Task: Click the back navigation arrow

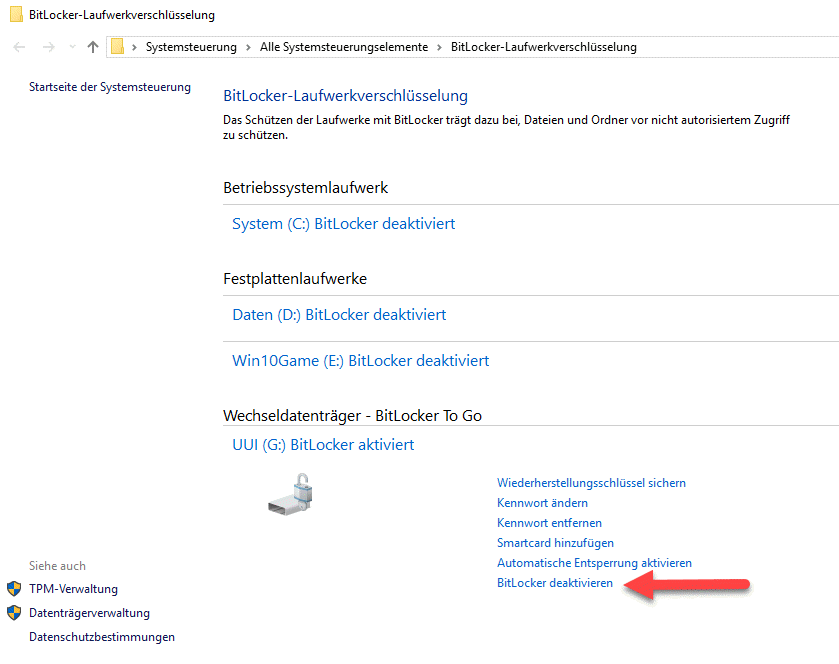Action: [x=20, y=47]
